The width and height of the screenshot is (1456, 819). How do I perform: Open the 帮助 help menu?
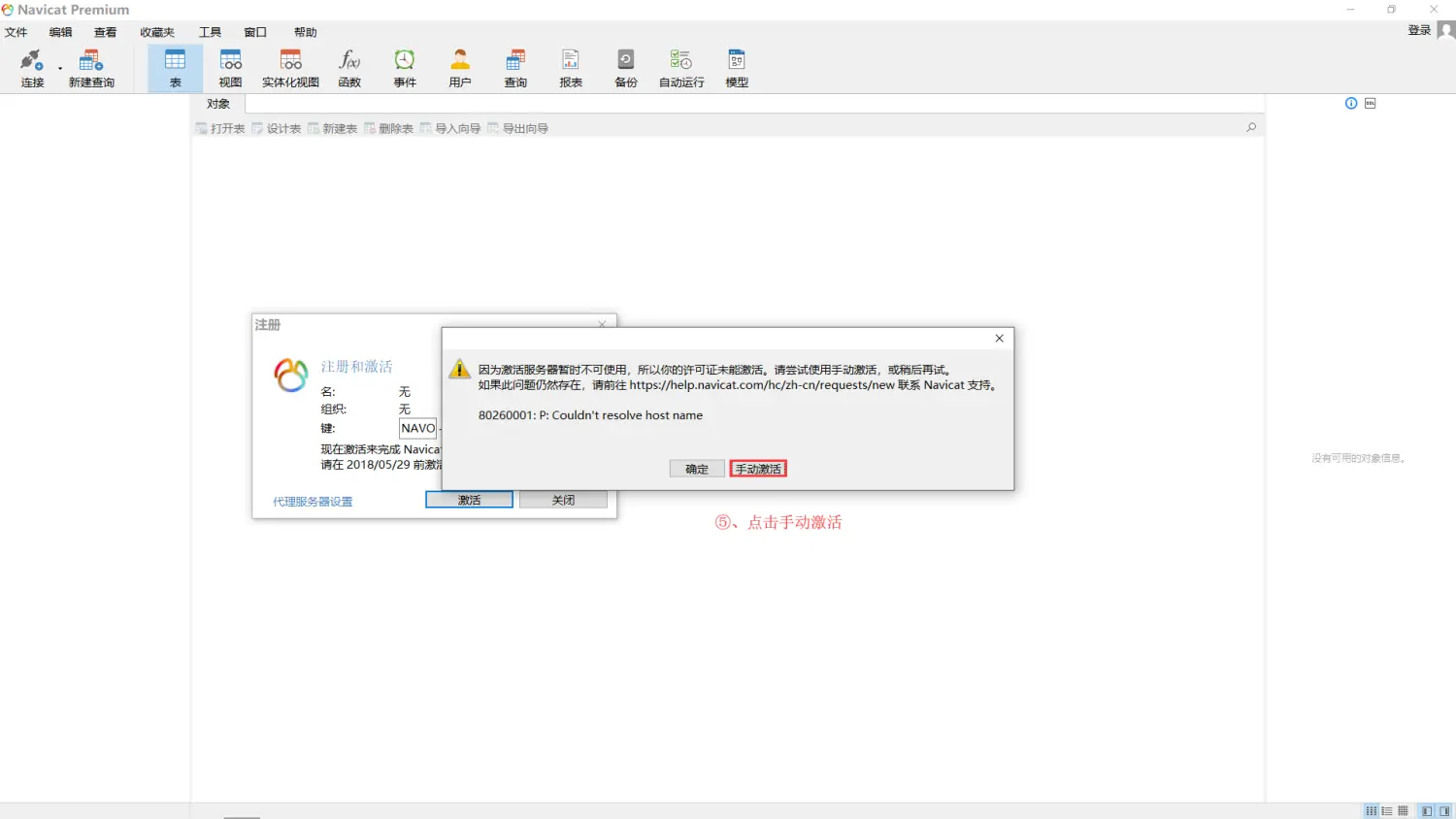coord(306,32)
